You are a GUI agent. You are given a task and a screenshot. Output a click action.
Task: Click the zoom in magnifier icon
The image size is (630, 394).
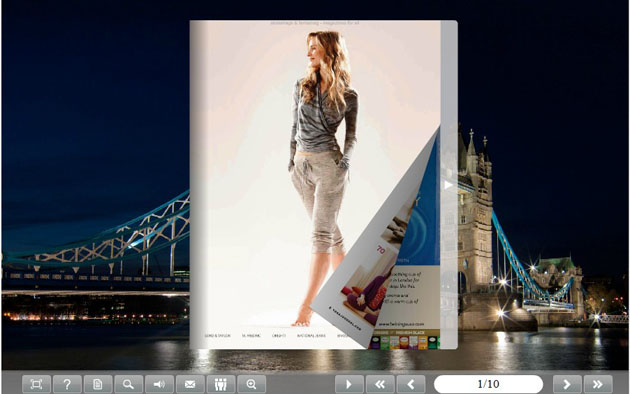click(x=252, y=384)
